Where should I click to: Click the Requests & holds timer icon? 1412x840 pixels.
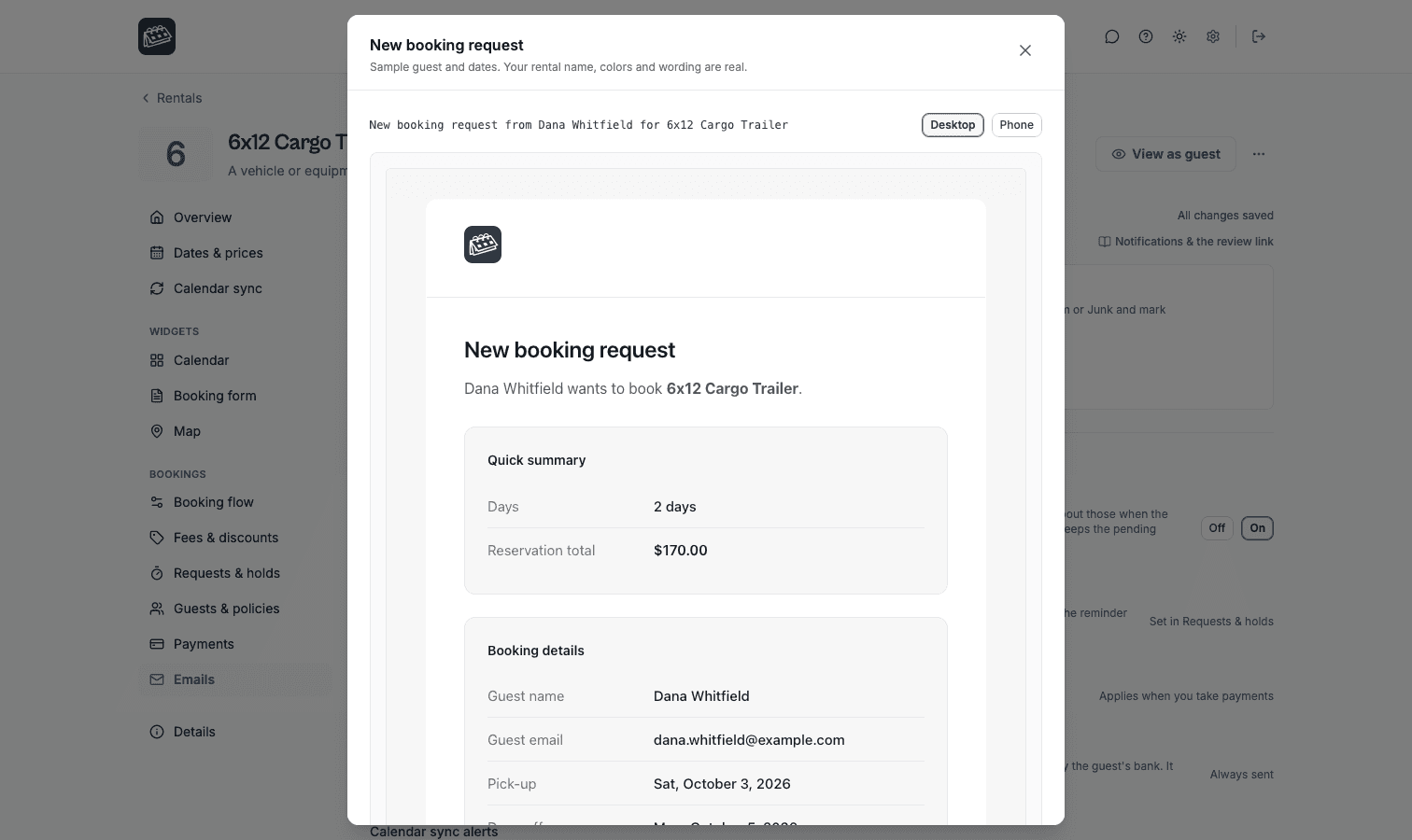(157, 573)
